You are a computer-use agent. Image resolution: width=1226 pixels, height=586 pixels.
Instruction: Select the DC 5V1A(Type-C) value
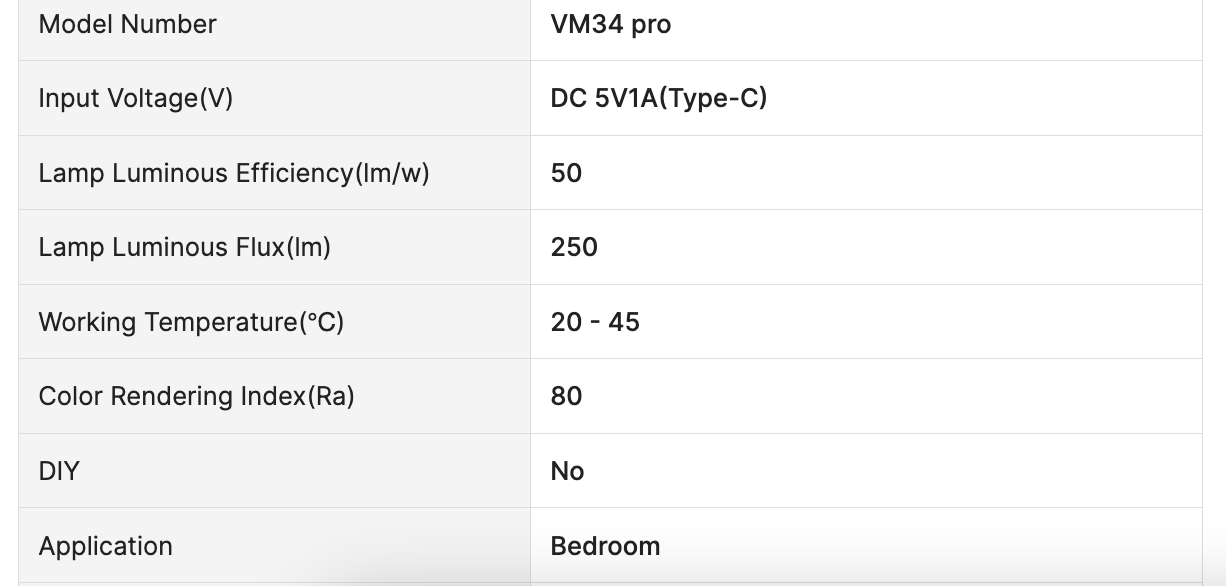658,98
